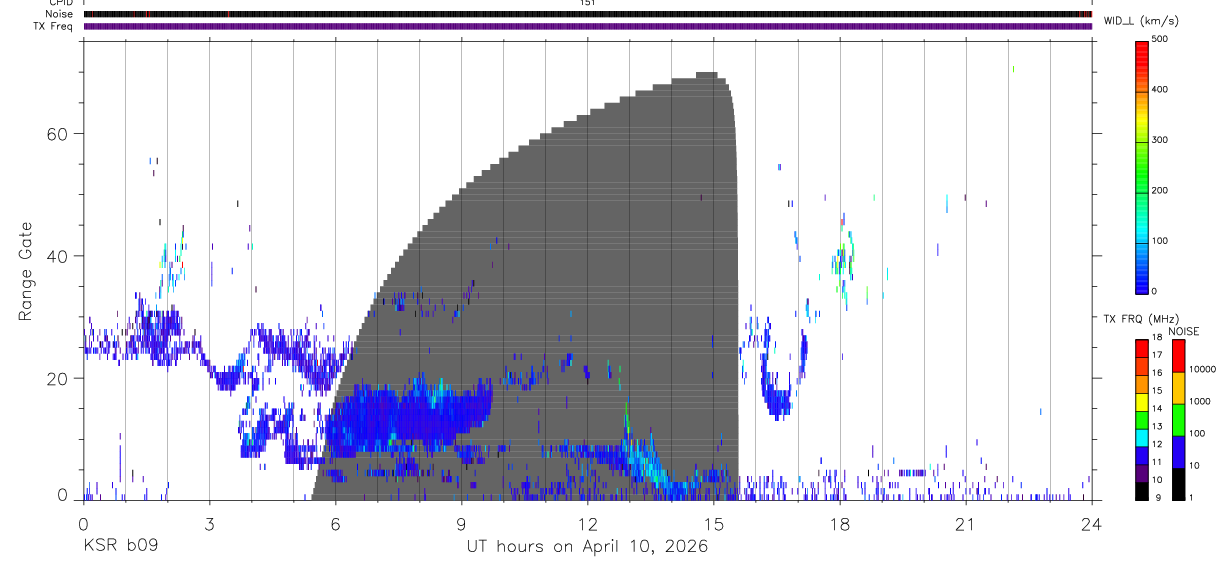Click the 100 tick on WID color bar
Screen dimensions: 1228x567
[1162, 242]
